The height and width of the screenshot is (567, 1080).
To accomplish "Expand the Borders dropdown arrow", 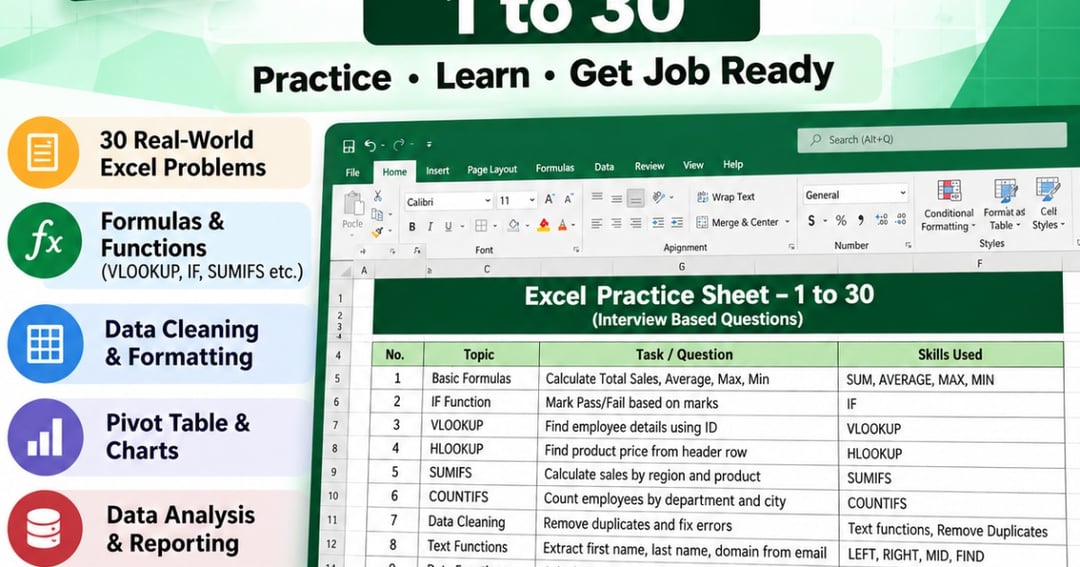I will [495, 226].
